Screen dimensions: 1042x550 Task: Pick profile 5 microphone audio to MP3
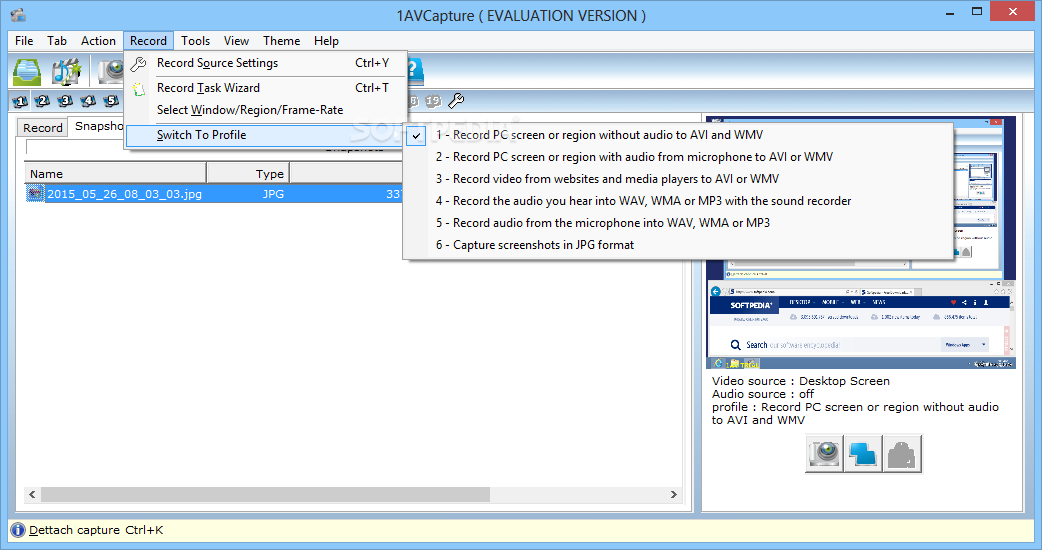(x=678, y=223)
